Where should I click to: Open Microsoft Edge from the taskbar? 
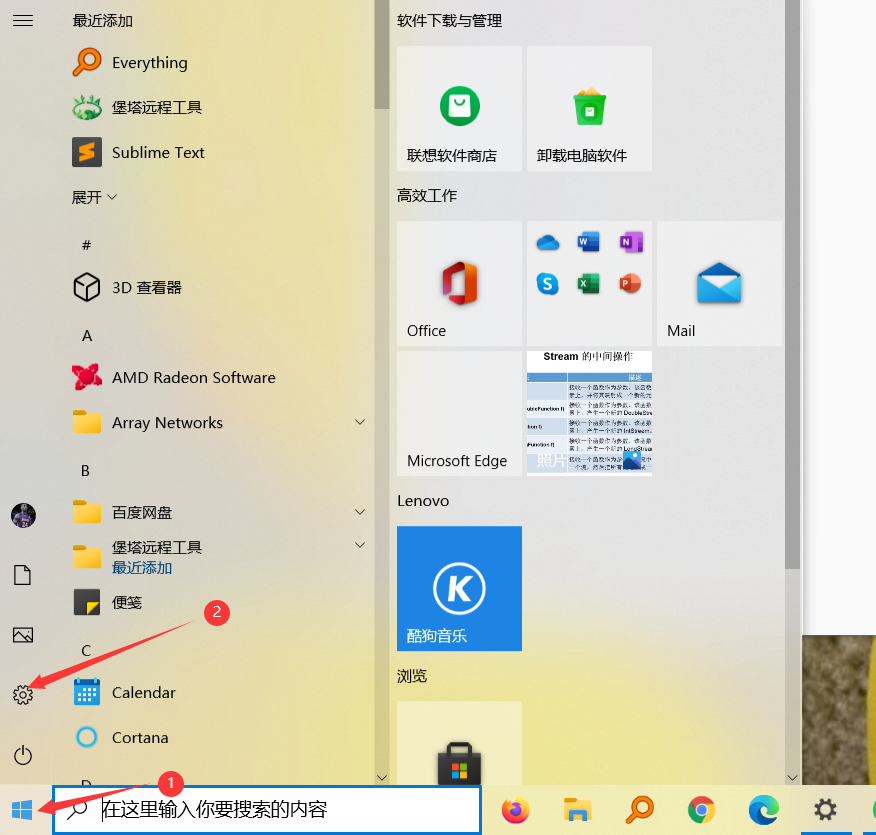click(x=764, y=809)
